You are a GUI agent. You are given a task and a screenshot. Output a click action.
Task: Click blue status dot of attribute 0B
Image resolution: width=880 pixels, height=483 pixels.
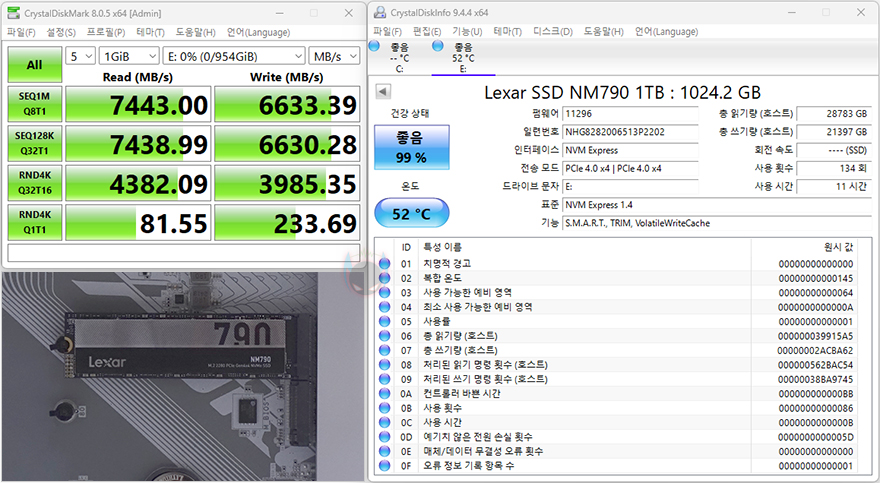point(384,408)
